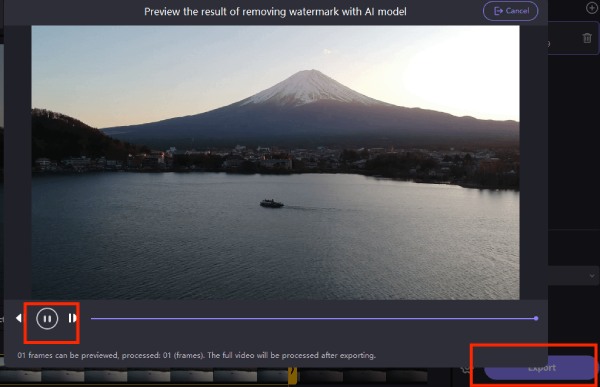Screen dimensions: 600x387
Task: Click the trash icon to delete the item
Action: point(587,38)
